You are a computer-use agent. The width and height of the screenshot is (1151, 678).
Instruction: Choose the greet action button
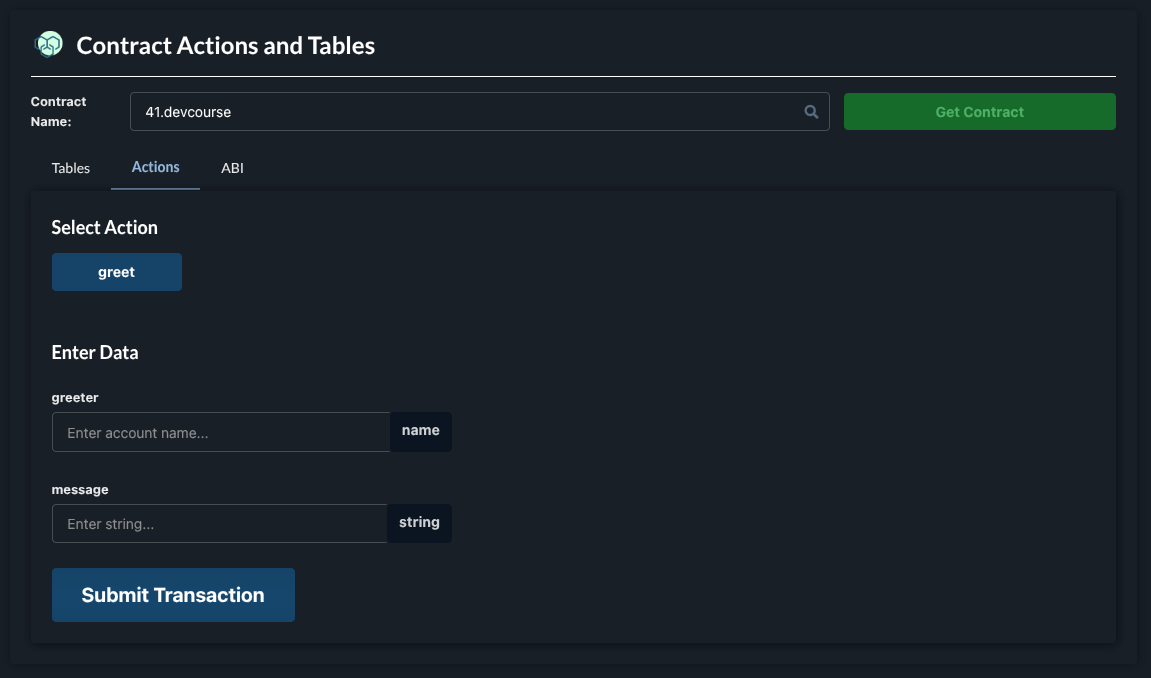click(x=117, y=272)
